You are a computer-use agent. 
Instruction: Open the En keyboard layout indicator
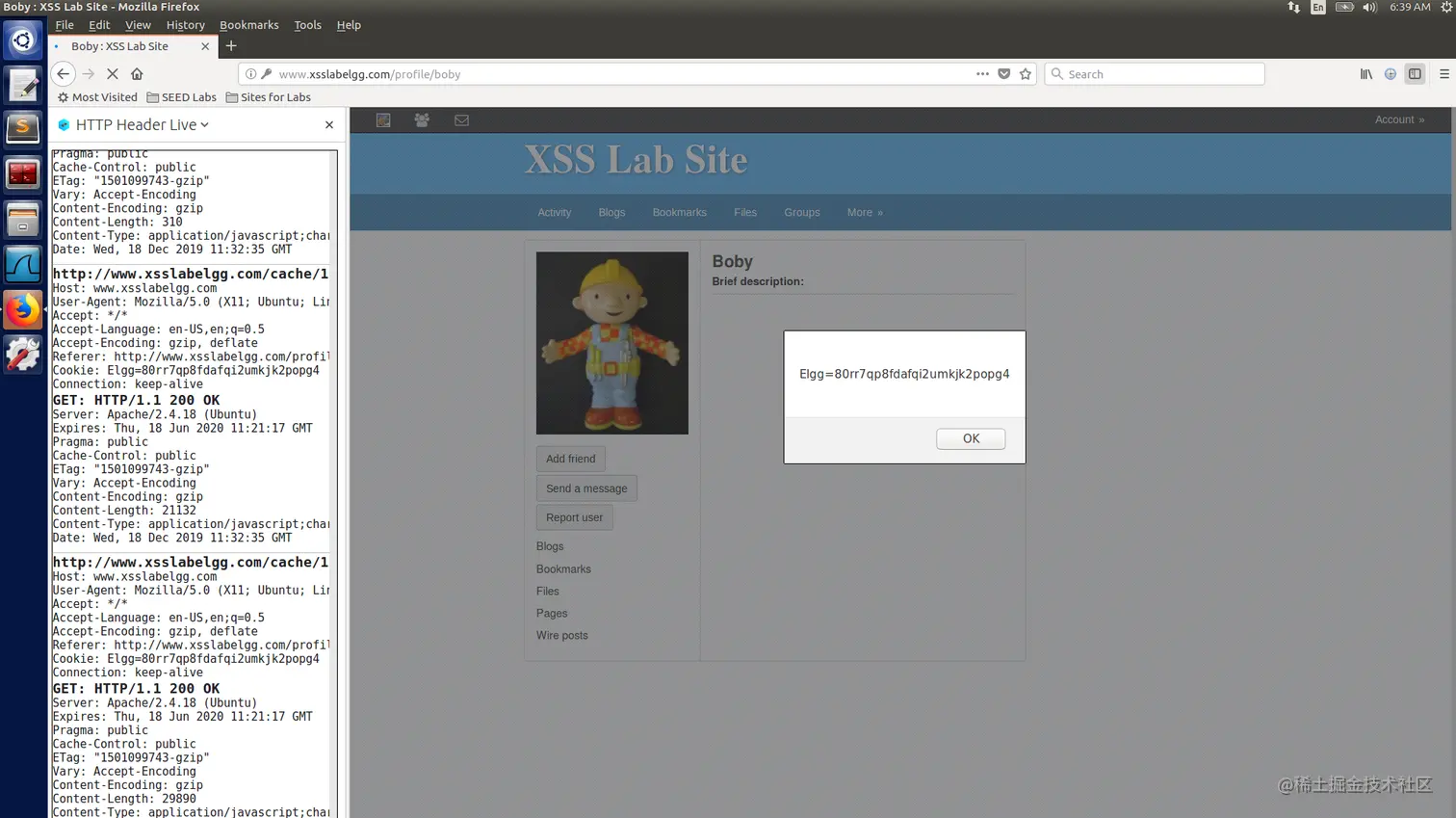click(x=1318, y=7)
